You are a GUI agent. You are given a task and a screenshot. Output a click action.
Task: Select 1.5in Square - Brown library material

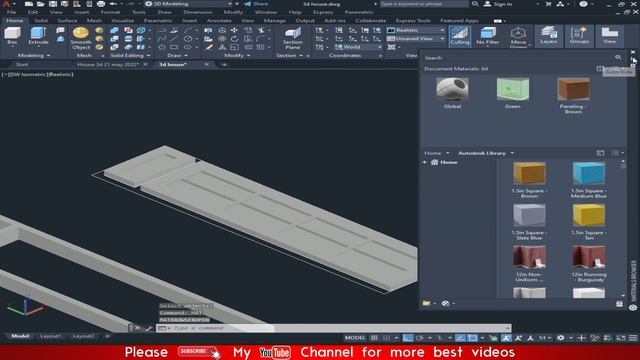tap(529, 180)
